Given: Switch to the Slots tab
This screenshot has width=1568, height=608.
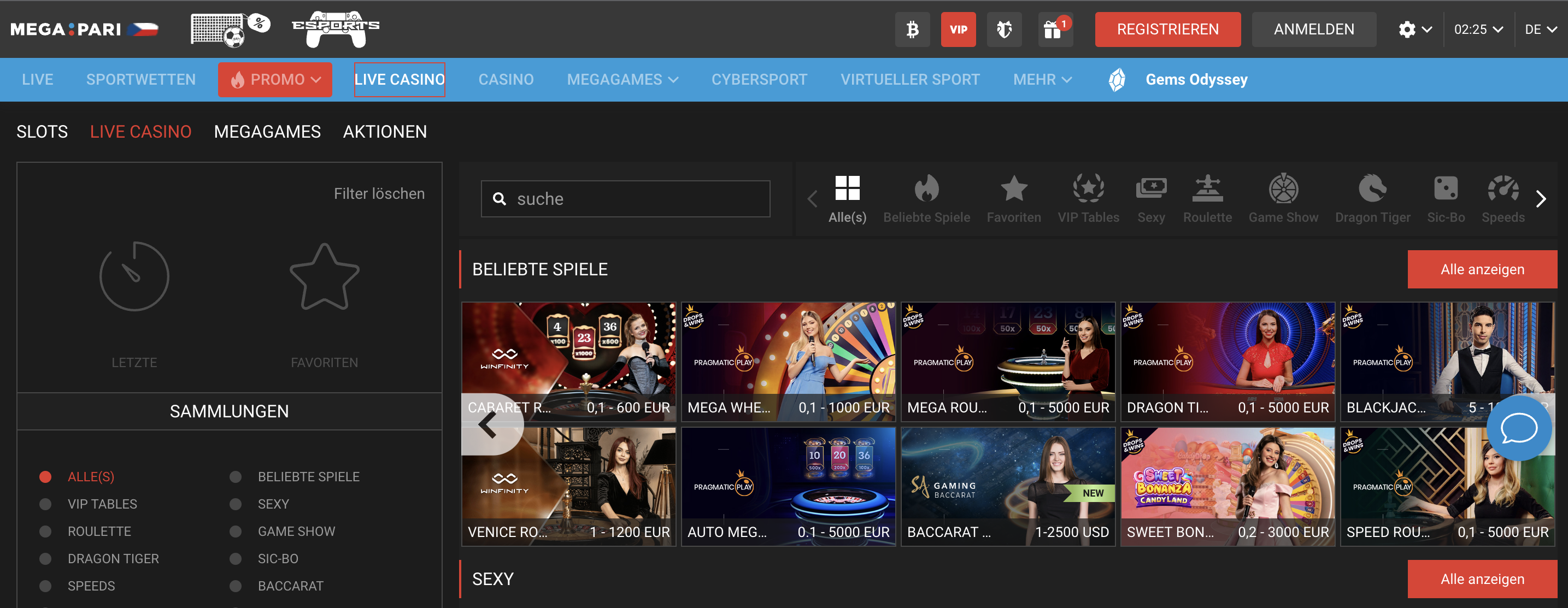Looking at the screenshot, I should (42, 132).
